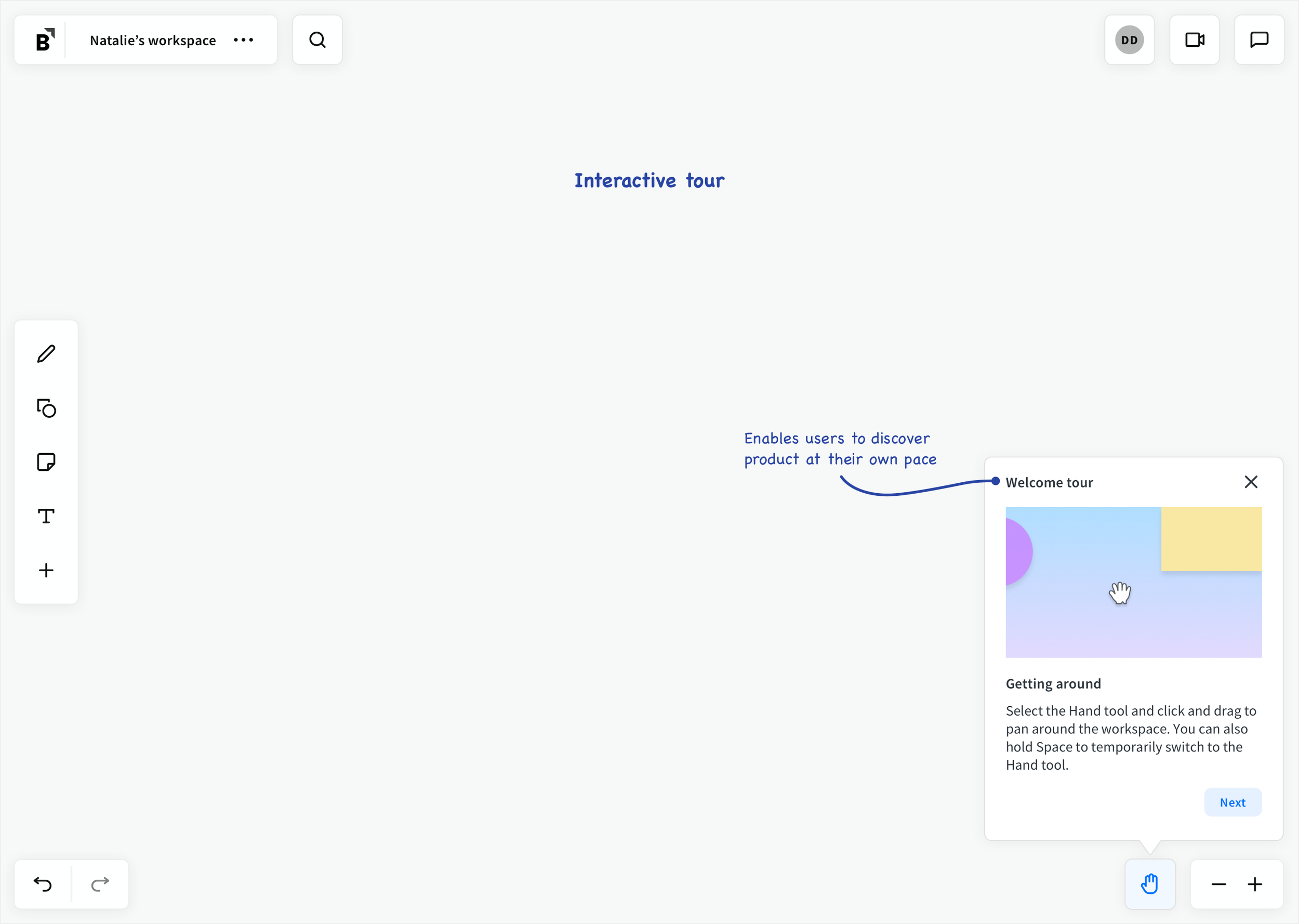Open the Natalie's workspace title

click(153, 41)
